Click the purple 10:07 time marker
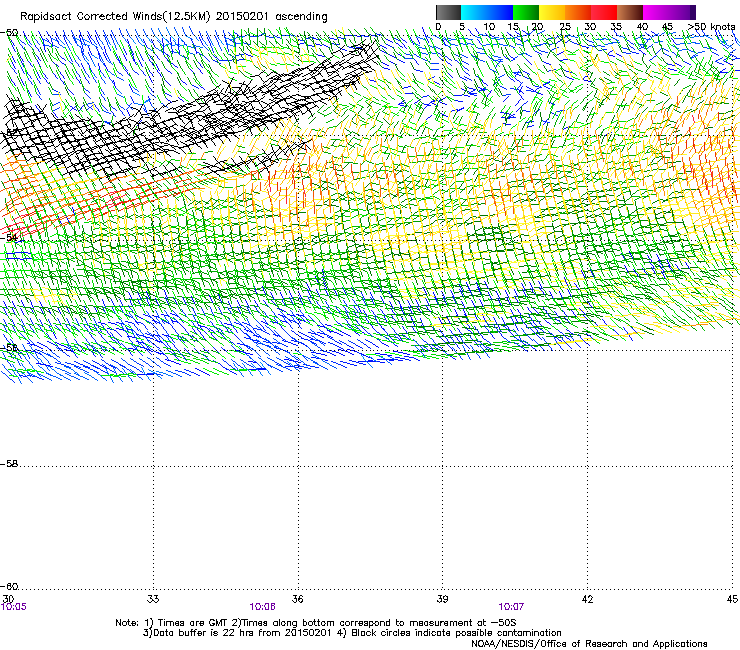Viewport: 740px width, 650px height. click(511, 607)
